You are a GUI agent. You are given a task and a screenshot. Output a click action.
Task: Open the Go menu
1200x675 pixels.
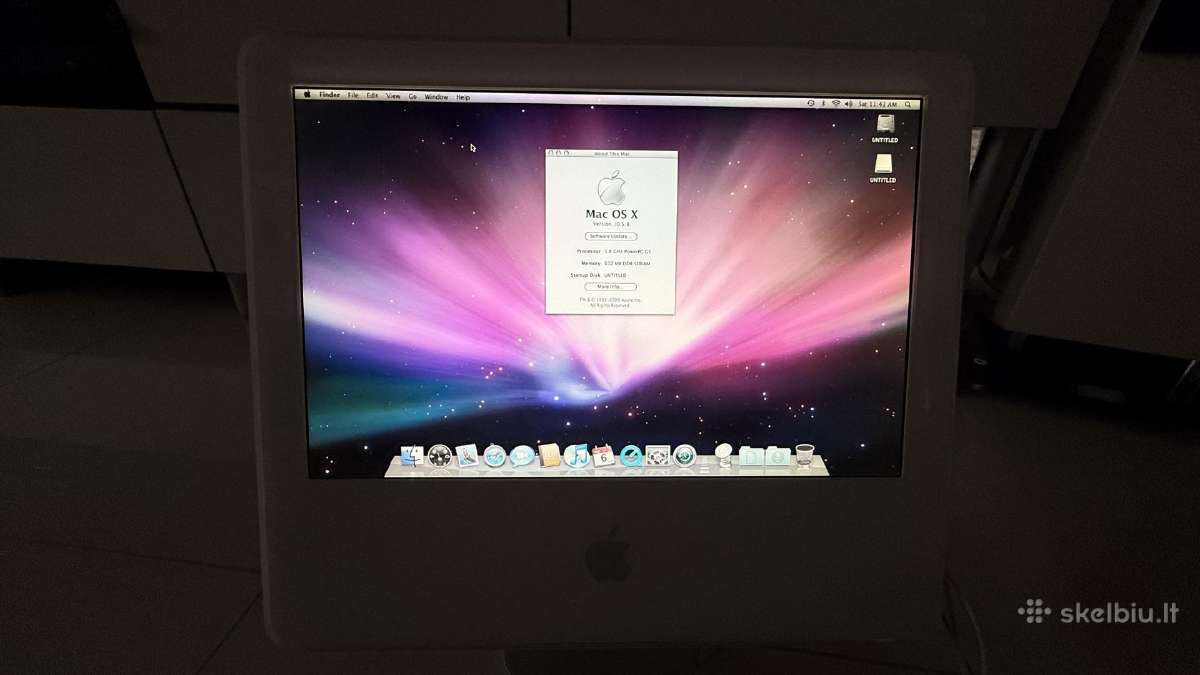[x=413, y=96]
